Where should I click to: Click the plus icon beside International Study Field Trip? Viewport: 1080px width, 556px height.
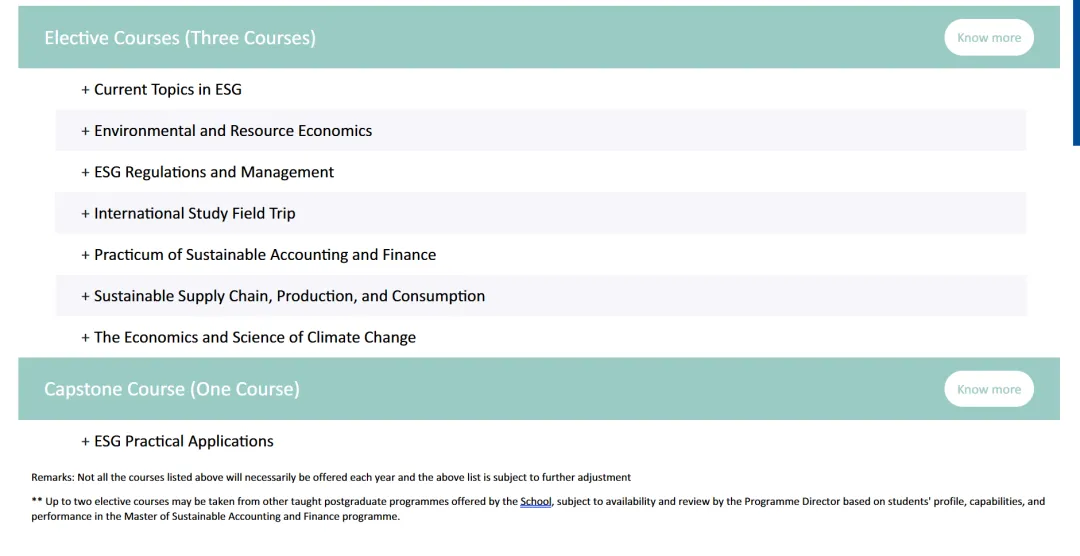[85, 214]
